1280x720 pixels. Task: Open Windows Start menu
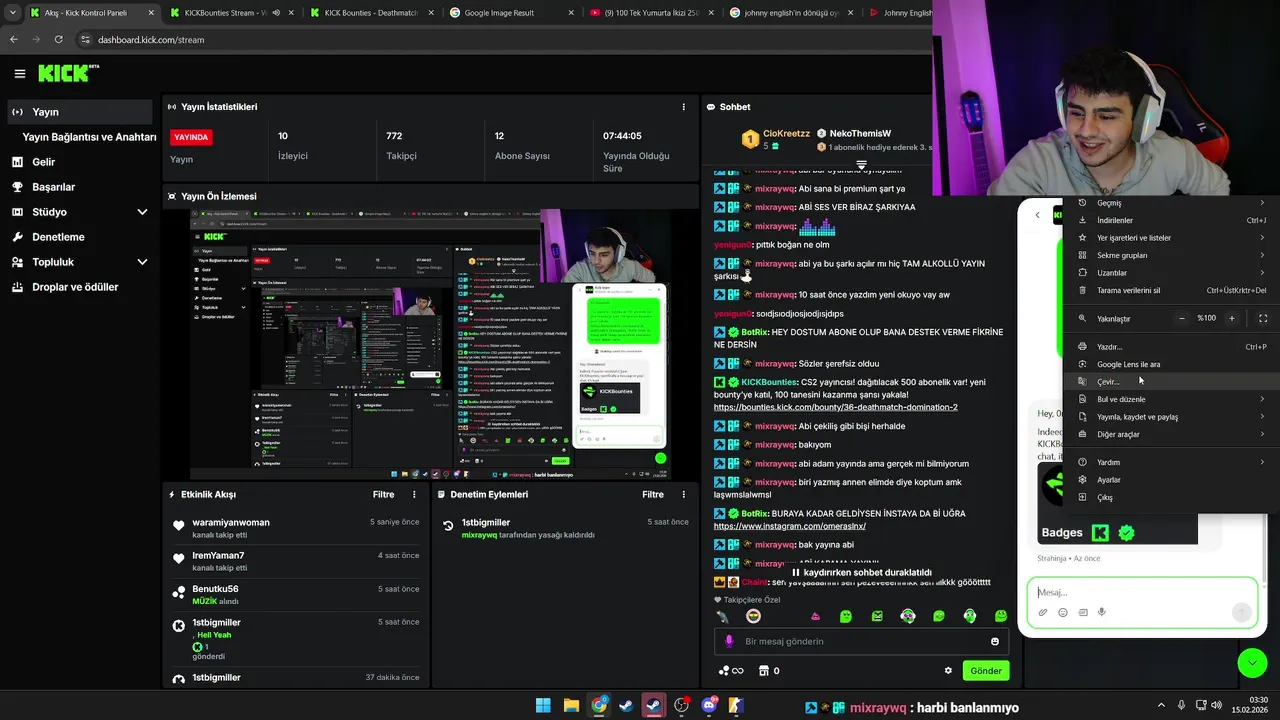point(543,705)
